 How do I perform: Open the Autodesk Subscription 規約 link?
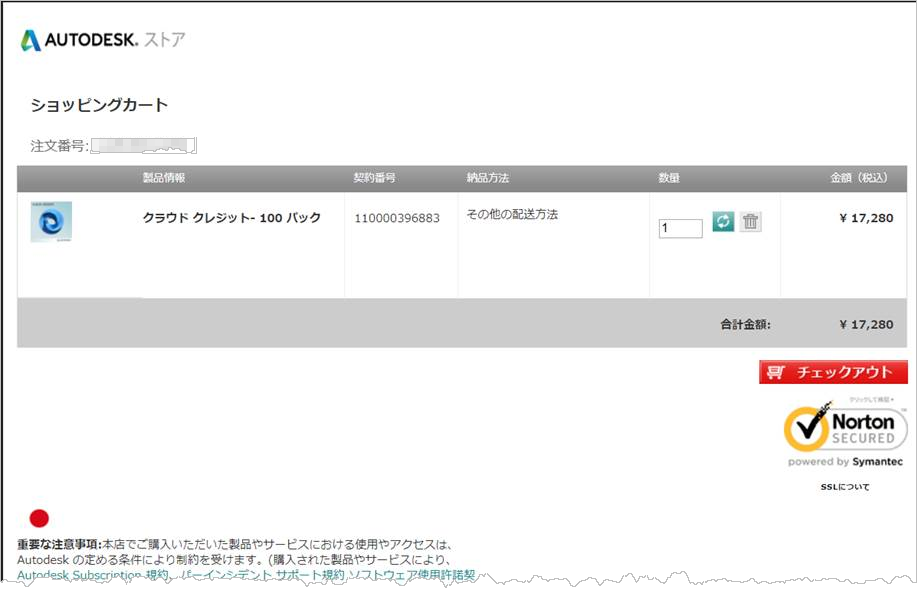[x=93, y=575]
